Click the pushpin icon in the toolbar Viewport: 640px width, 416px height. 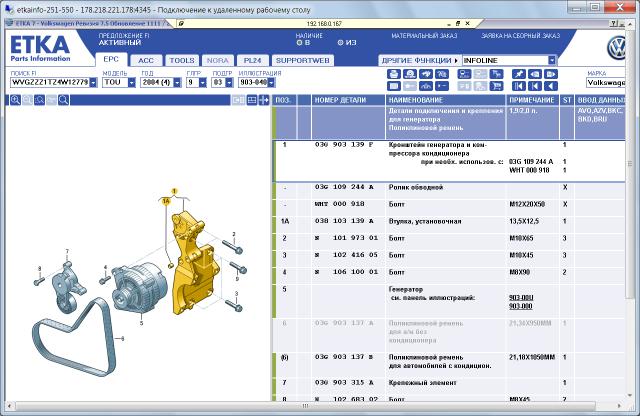[x=519, y=74]
